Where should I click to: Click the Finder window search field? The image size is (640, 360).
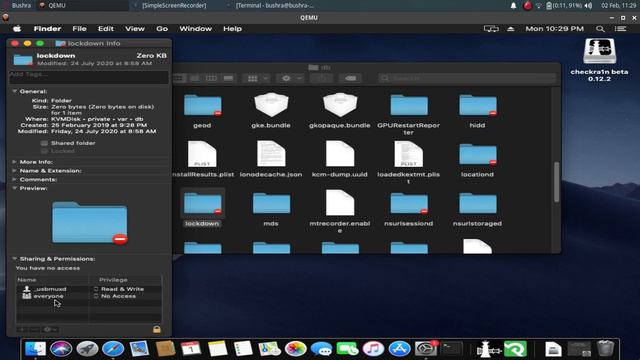pos(467,78)
